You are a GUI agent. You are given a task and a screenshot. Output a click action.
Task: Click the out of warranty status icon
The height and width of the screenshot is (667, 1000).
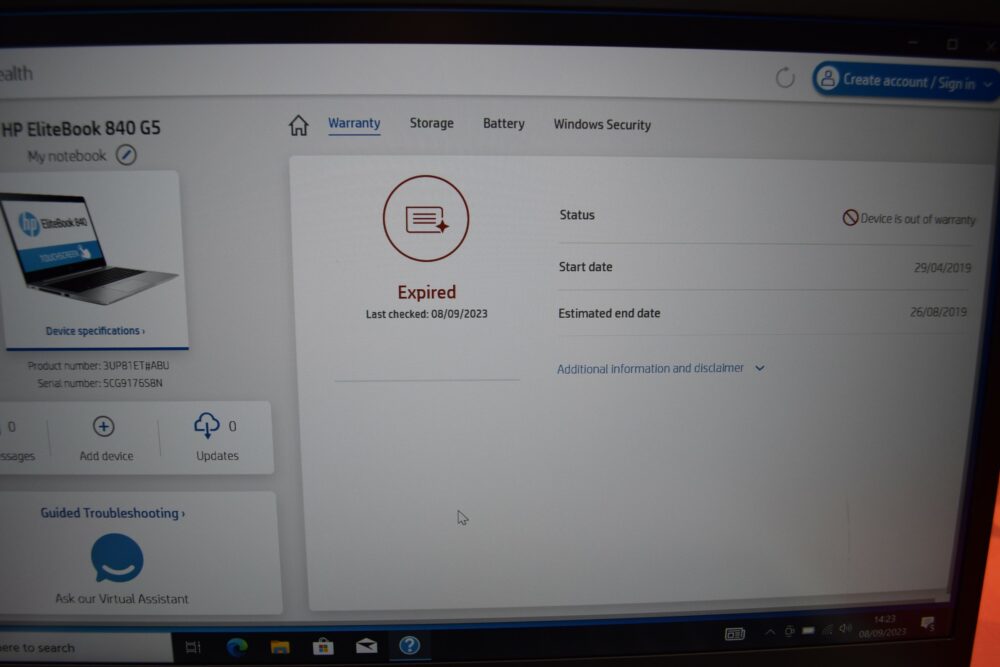click(850, 217)
